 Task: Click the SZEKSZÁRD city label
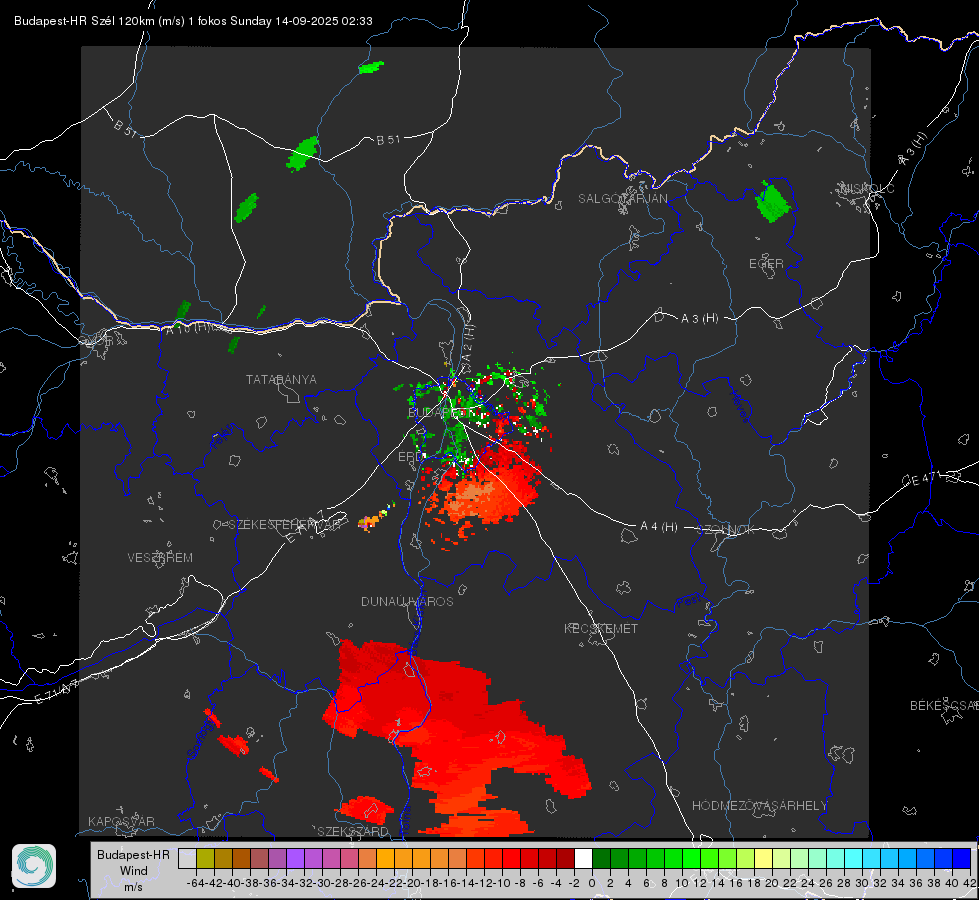point(353,831)
